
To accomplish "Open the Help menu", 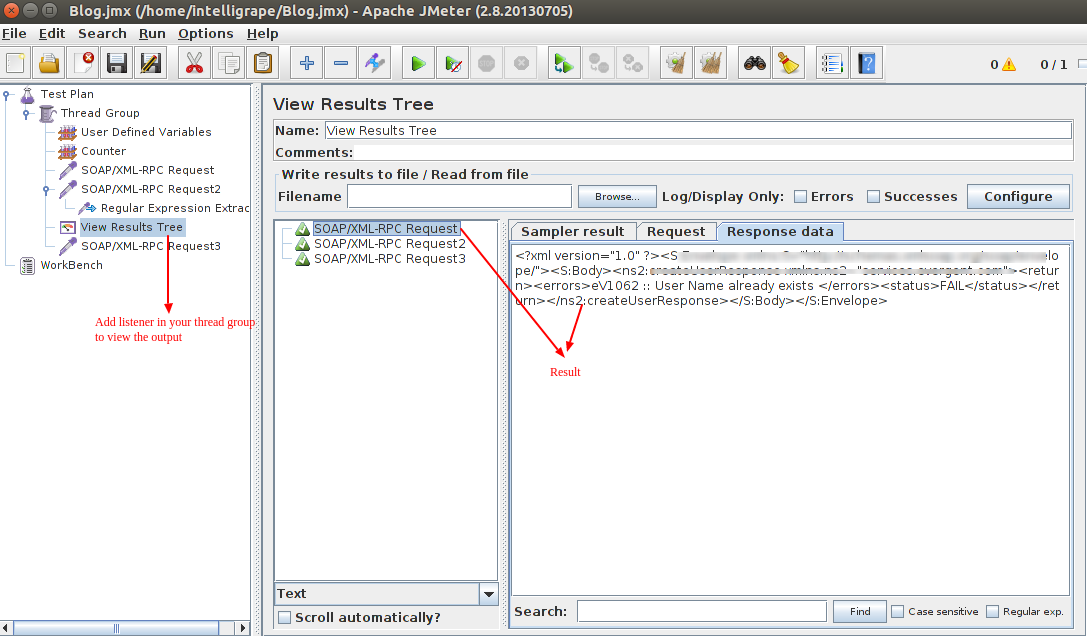I will (x=263, y=33).
